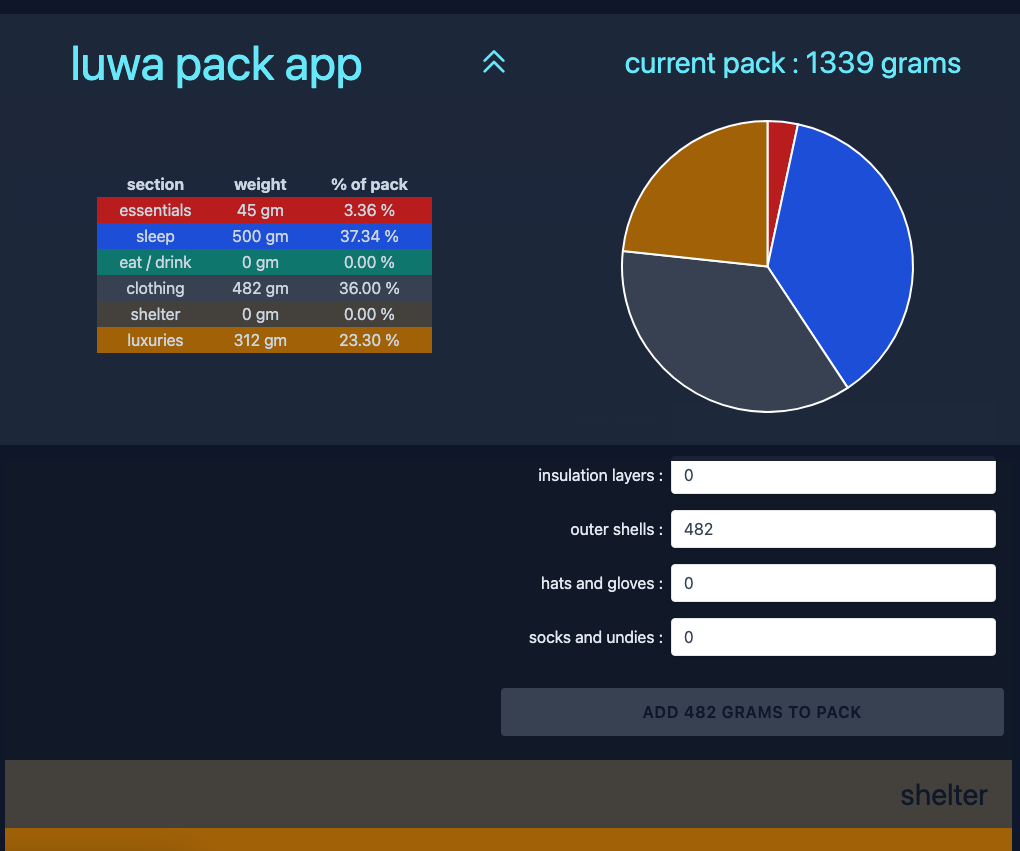The width and height of the screenshot is (1020, 851).
Task: Select the clothing row in the weight table
Action: (x=264, y=288)
